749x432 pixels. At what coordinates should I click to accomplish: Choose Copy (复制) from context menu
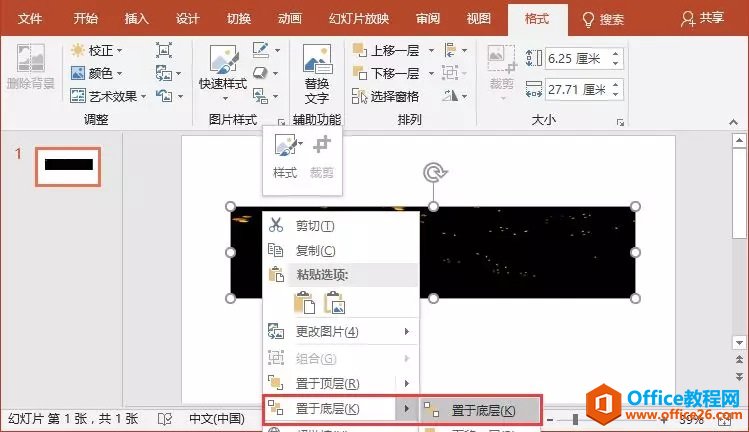[x=315, y=250]
